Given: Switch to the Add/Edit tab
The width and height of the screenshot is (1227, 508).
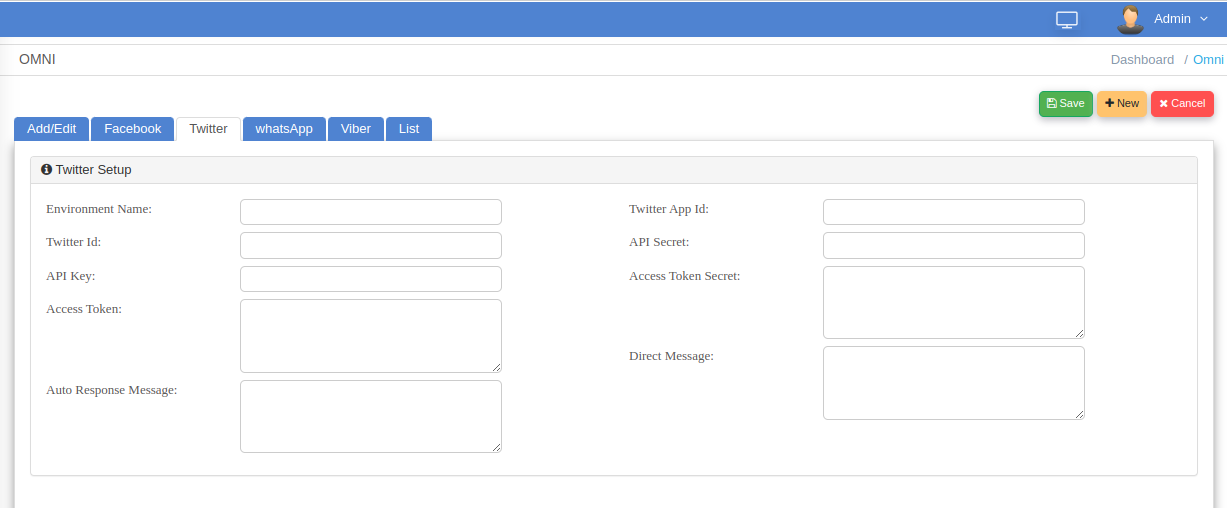Looking at the screenshot, I should click(51, 129).
